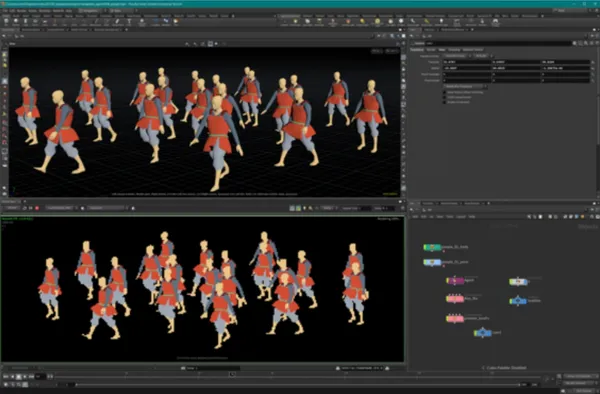Select the cam1 camera node
The width and height of the screenshot is (600, 394).
click(483, 333)
